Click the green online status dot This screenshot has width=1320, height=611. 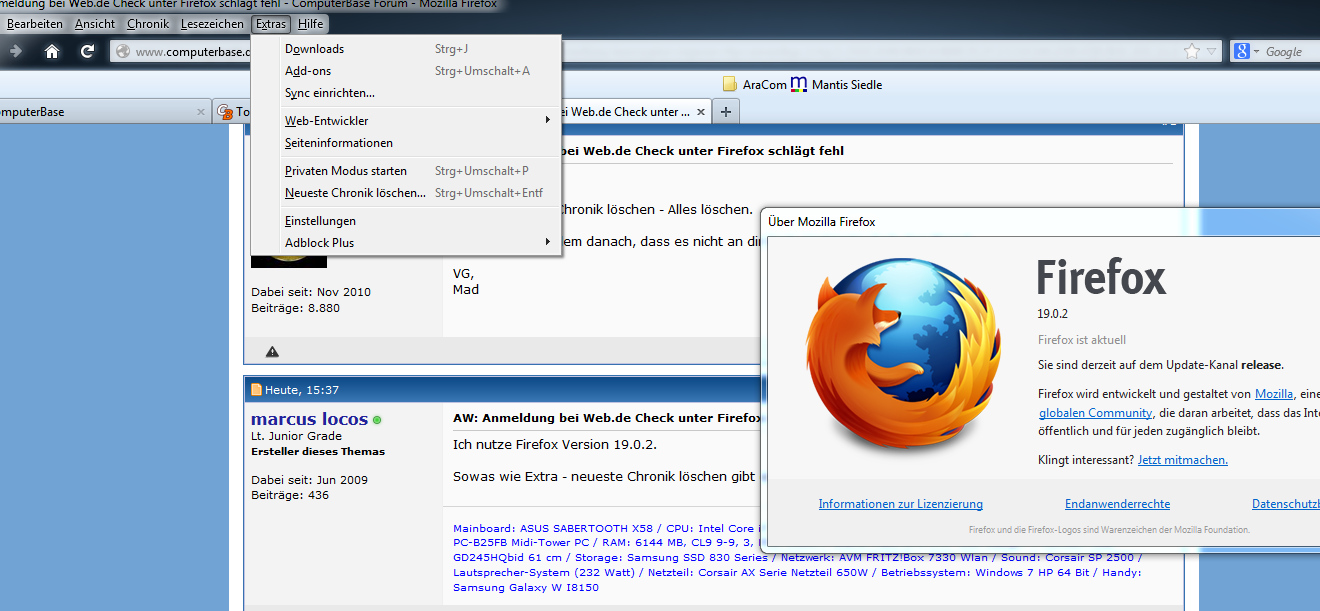point(377,420)
